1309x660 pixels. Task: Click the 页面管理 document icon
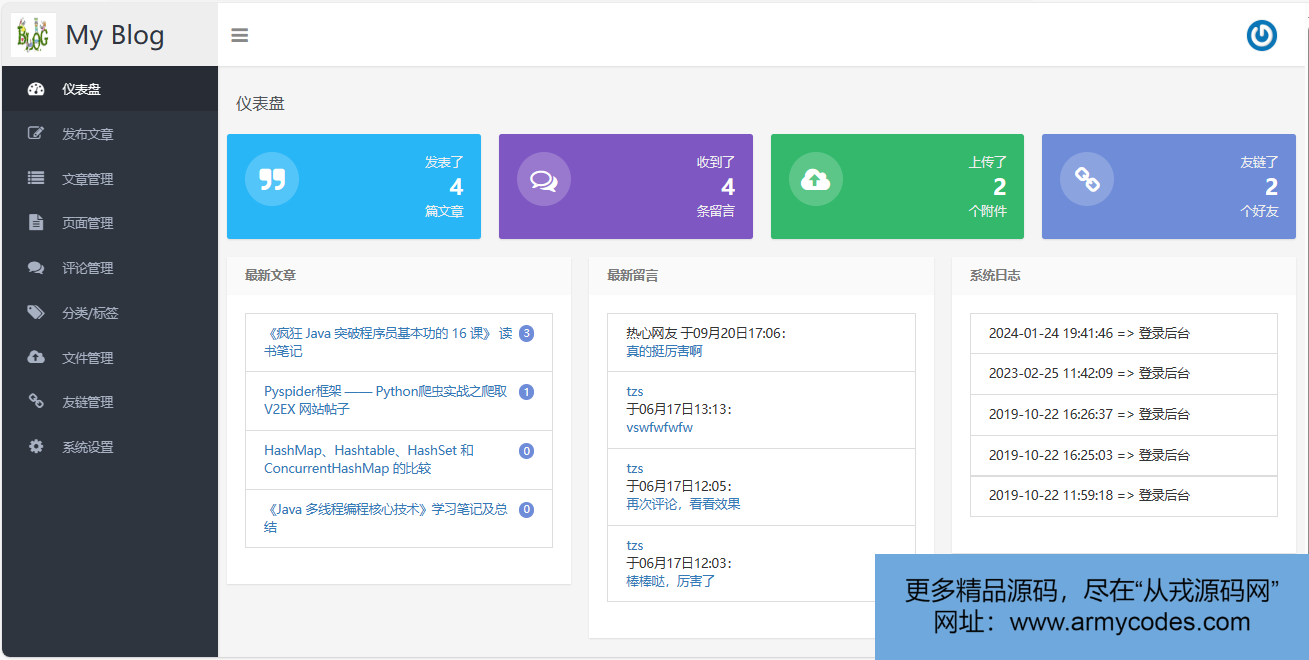36,223
